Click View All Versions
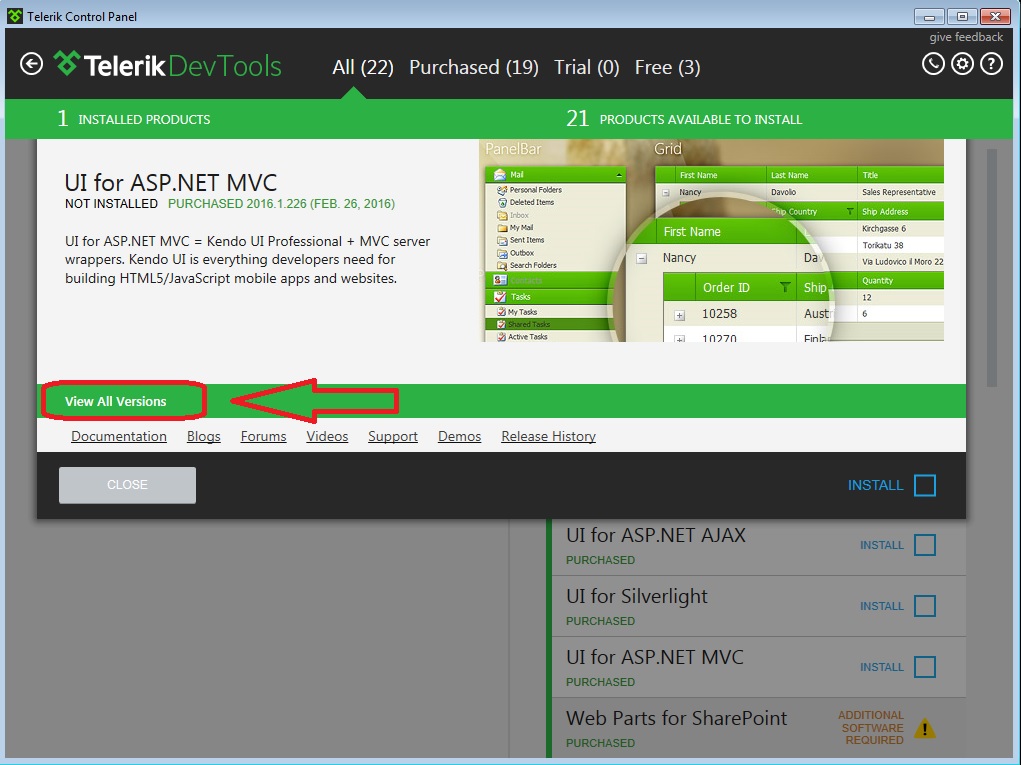 point(116,401)
